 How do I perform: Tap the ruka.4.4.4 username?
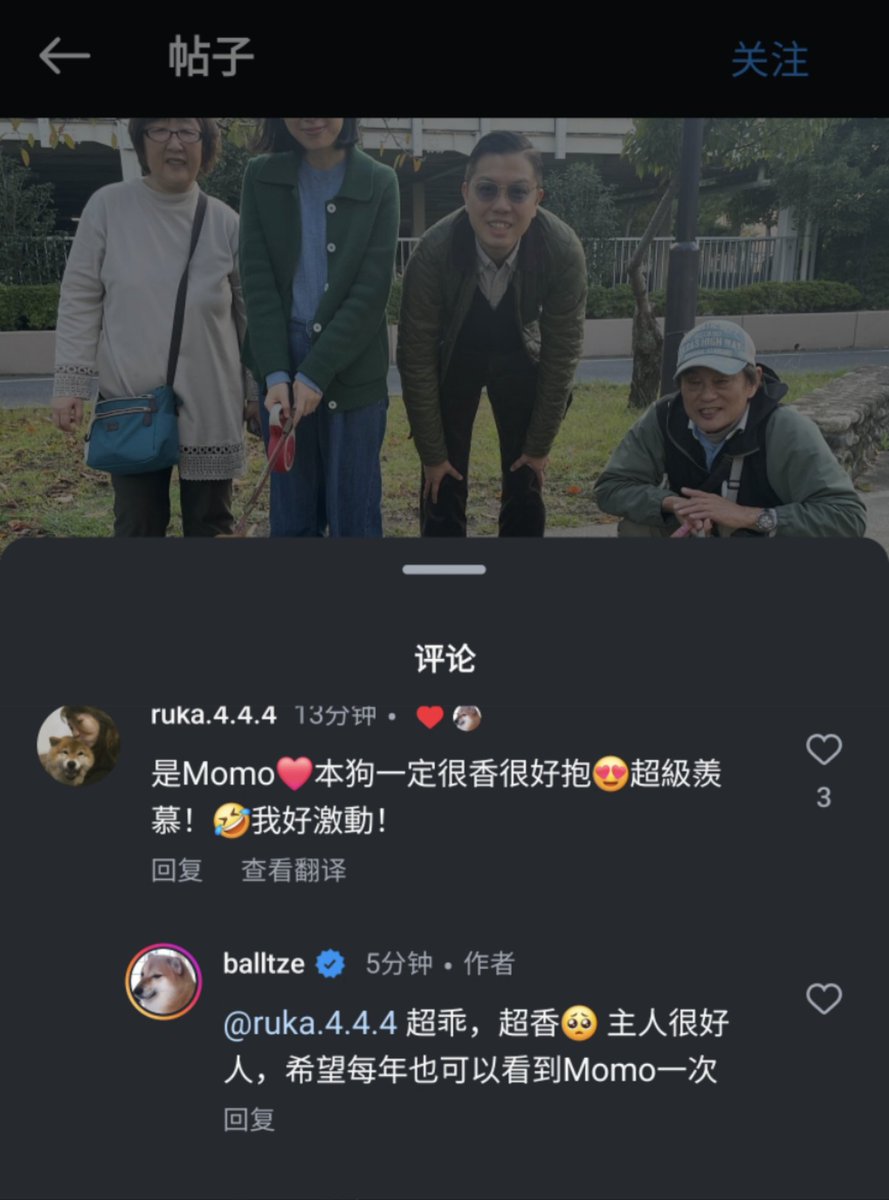click(213, 715)
